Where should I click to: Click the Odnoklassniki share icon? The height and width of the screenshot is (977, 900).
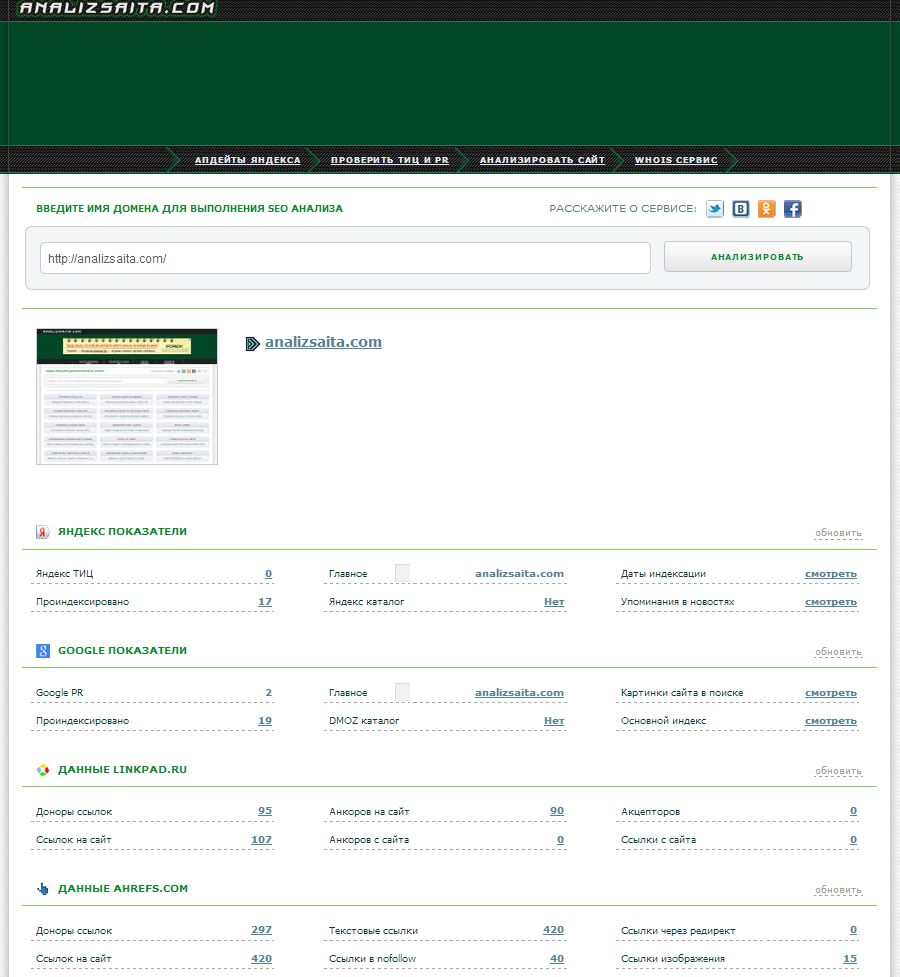pos(766,209)
